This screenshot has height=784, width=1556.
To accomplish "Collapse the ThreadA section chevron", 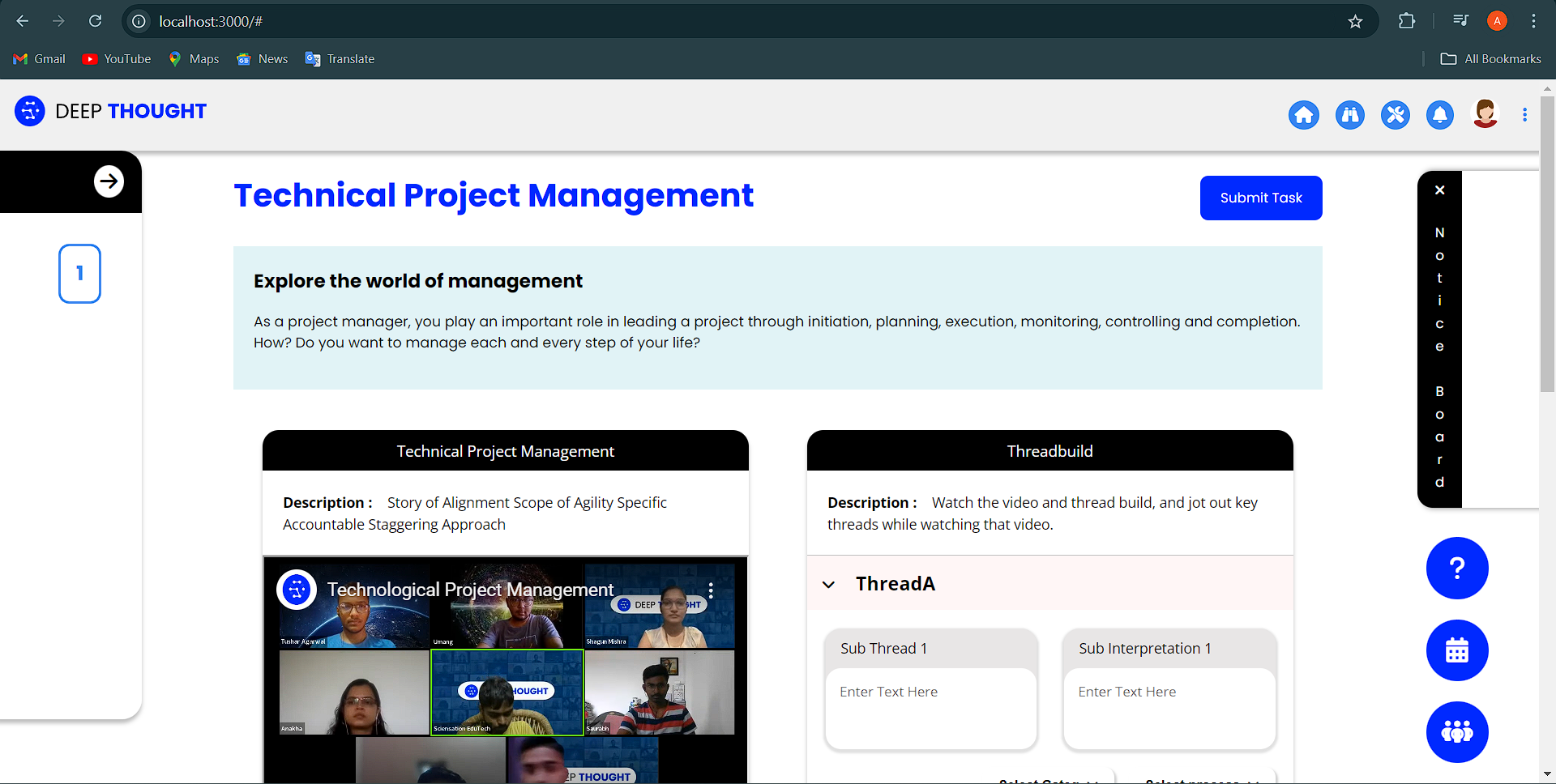I will coord(828,584).
